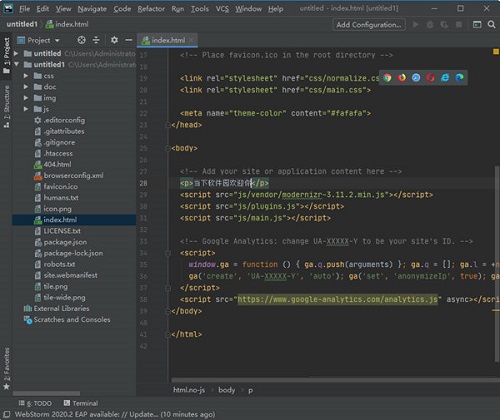Image resolution: width=500 pixels, height=420 pixels.
Task: Click the Search Everywhere magnifier icon
Action: coord(491,24)
